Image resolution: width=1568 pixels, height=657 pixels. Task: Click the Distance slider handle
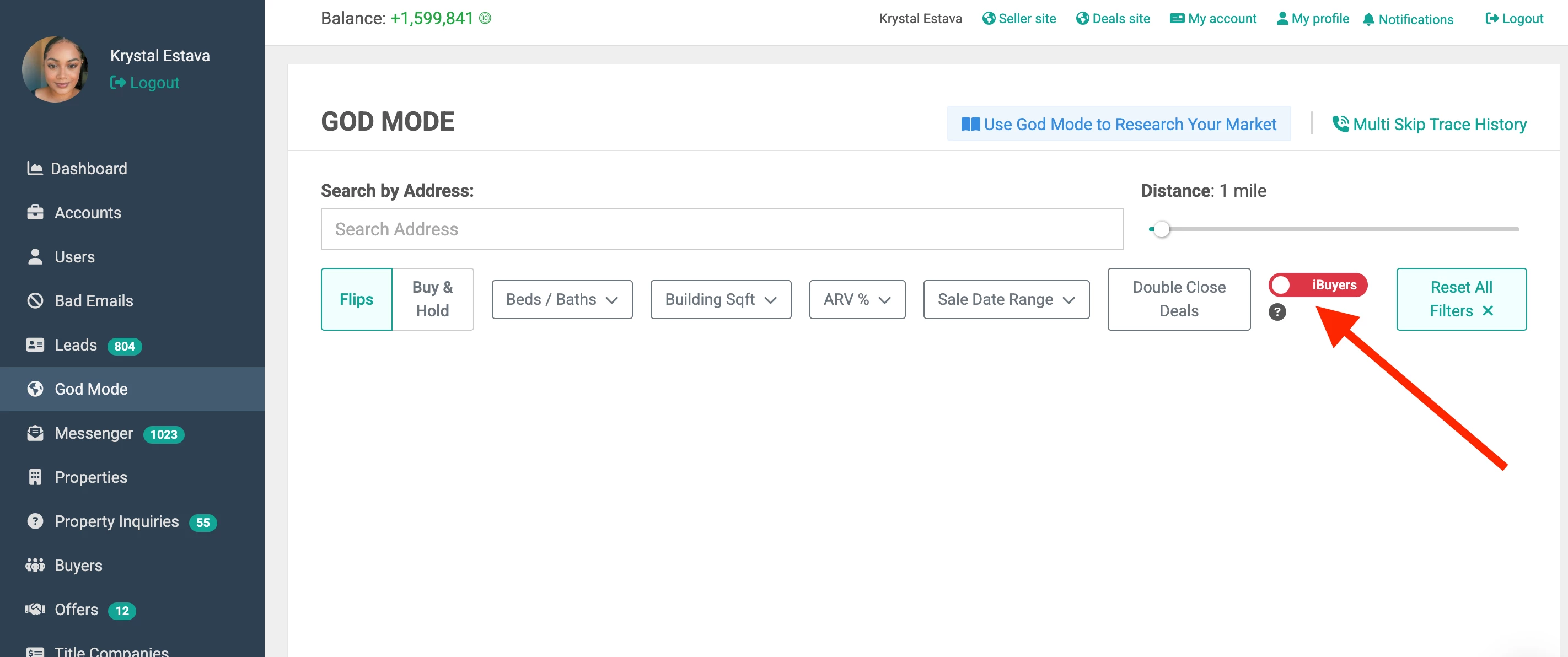click(1162, 229)
